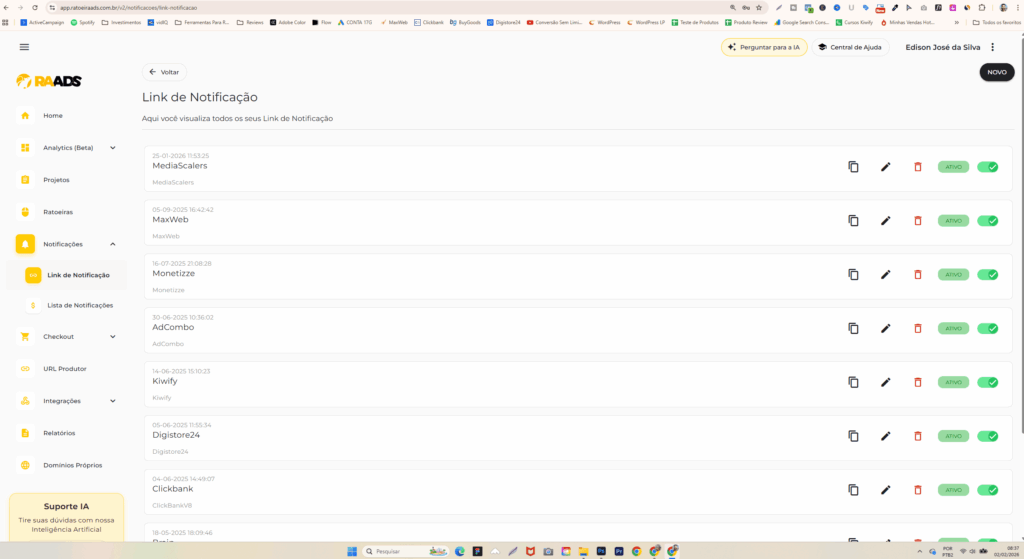This screenshot has width=1024, height=559.
Task: Click the Voltar back button
Action: point(164,72)
